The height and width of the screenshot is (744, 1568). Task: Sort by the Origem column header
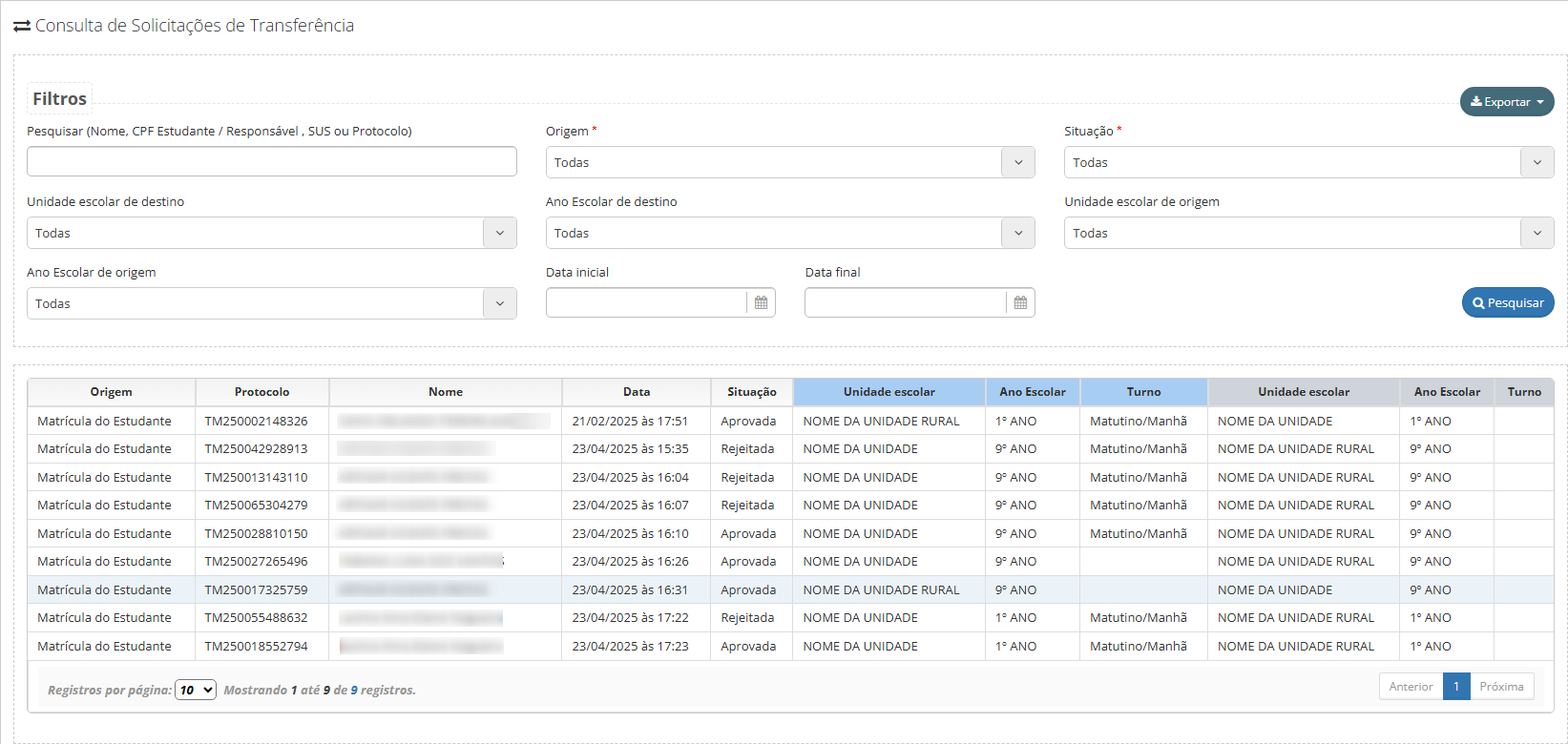coord(112,392)
